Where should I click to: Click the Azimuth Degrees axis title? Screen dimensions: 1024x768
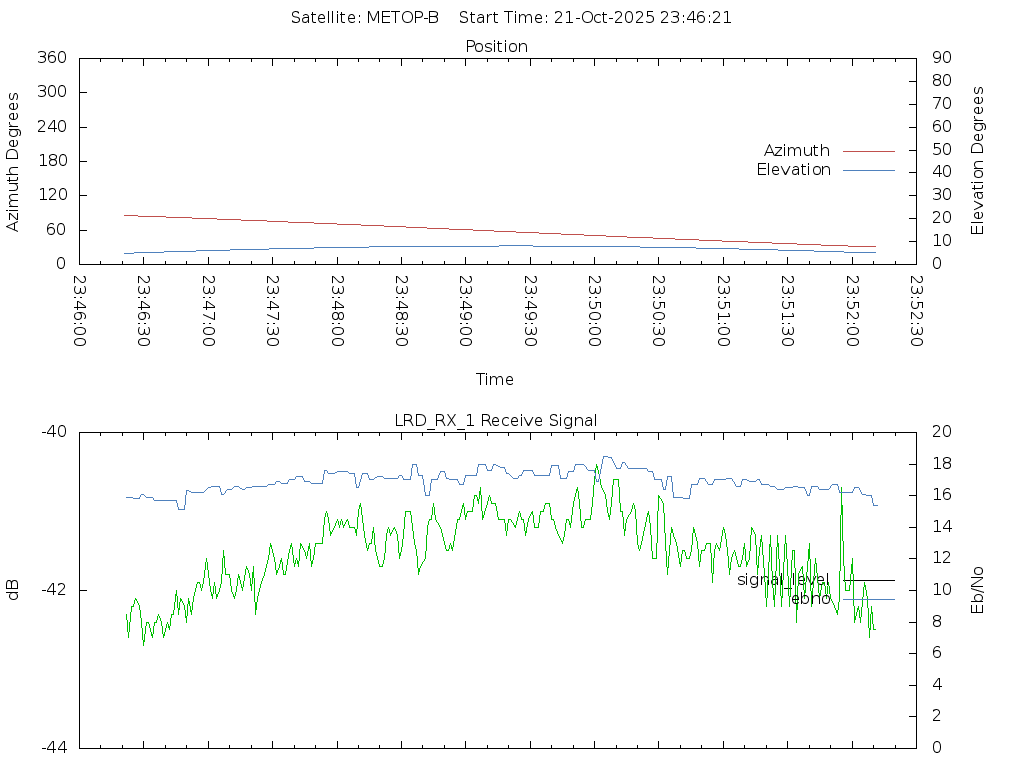tap(13, 162)
